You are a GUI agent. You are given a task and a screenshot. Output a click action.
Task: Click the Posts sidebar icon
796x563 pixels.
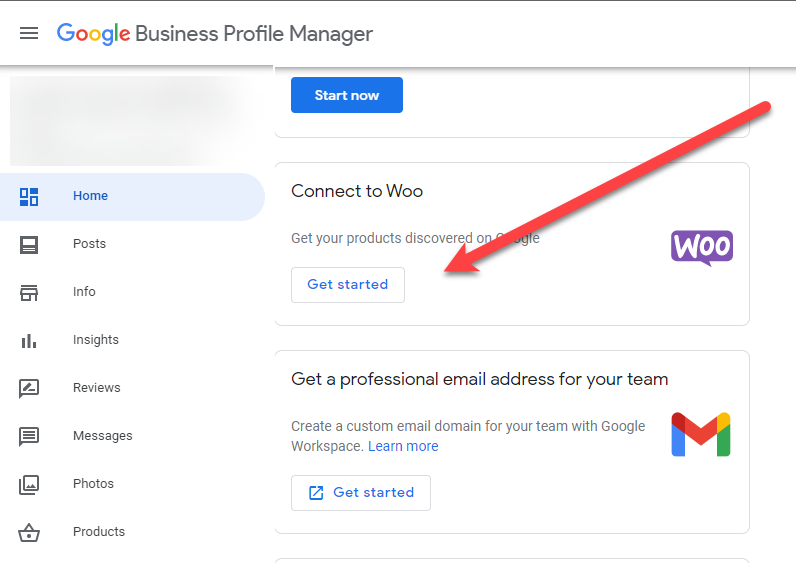pos(29,245)
